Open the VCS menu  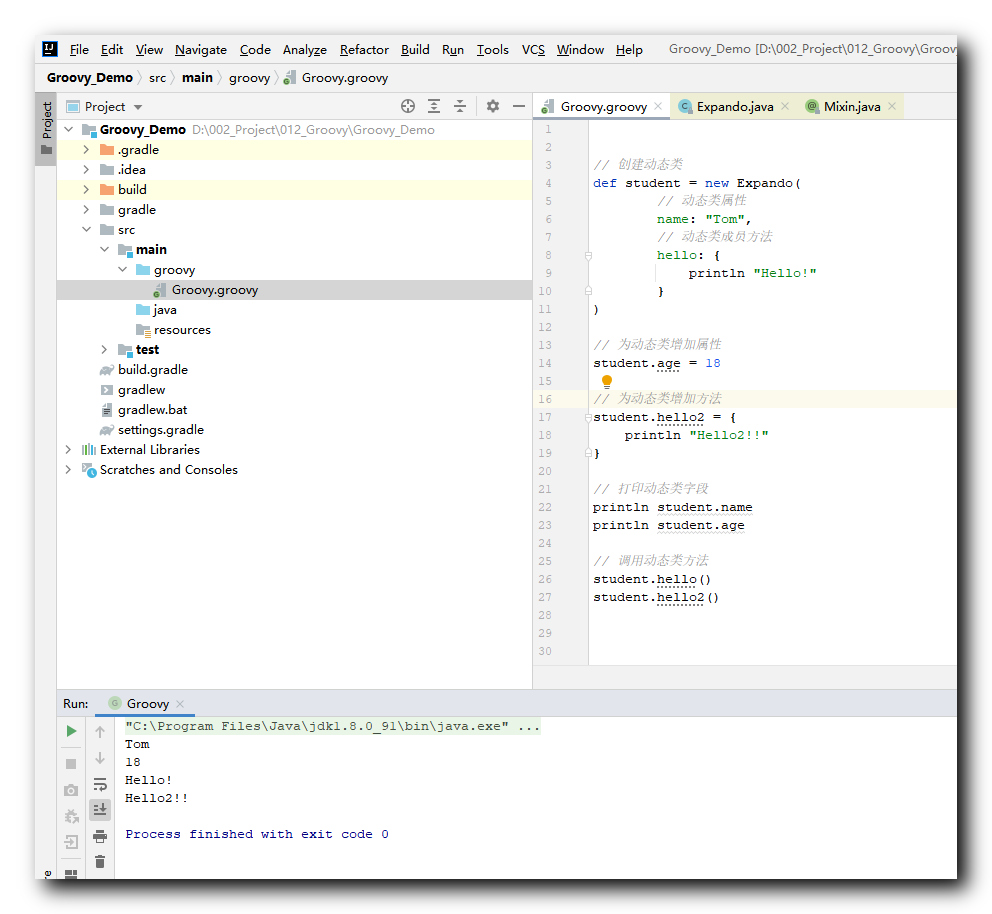[x=533, y=49]
